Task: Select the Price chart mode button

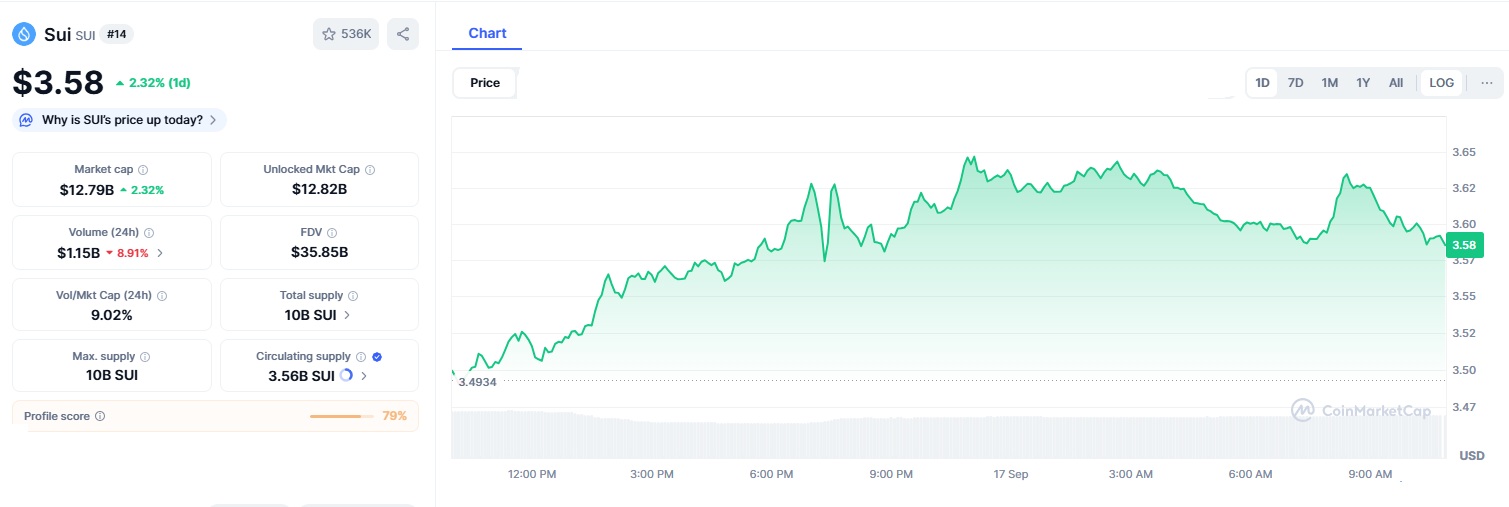Action: (485, 83)
